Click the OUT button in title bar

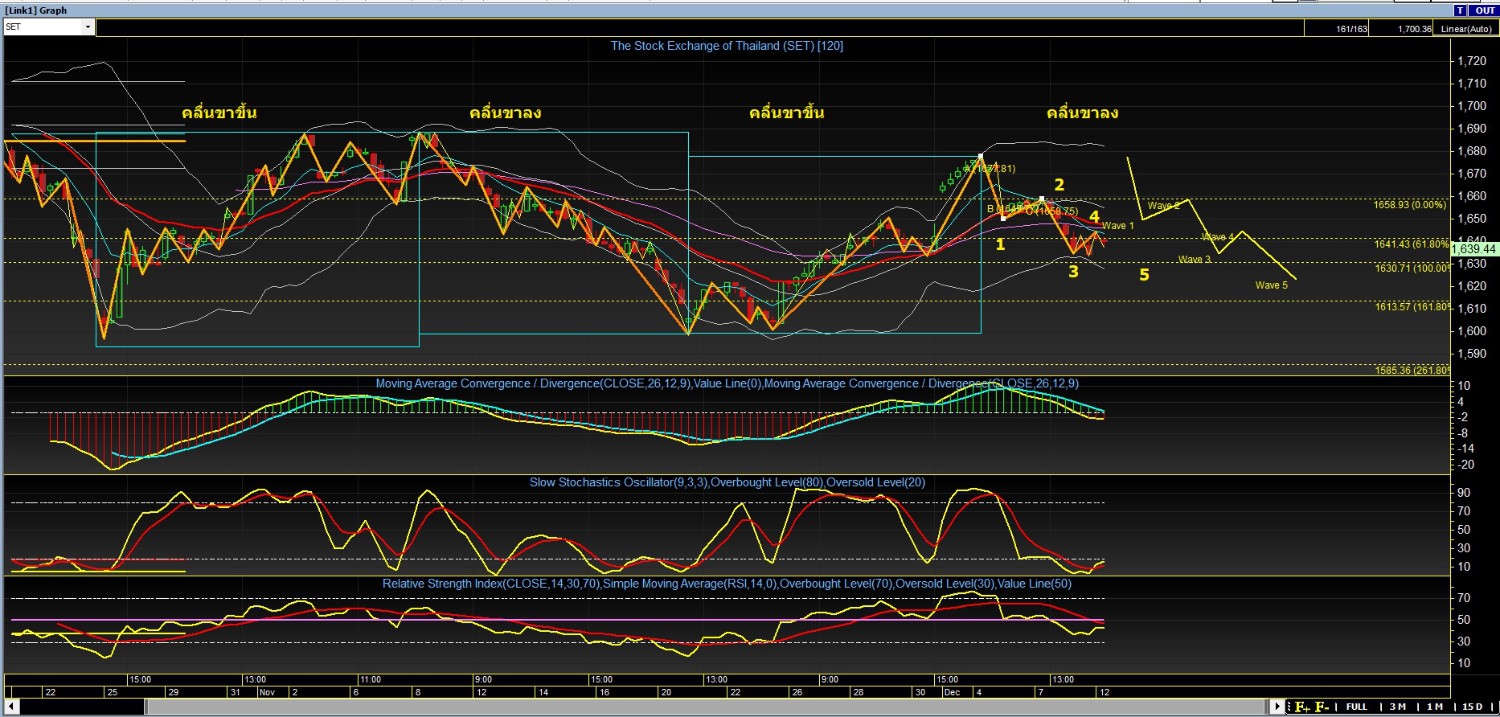[x=1483, y=10]
